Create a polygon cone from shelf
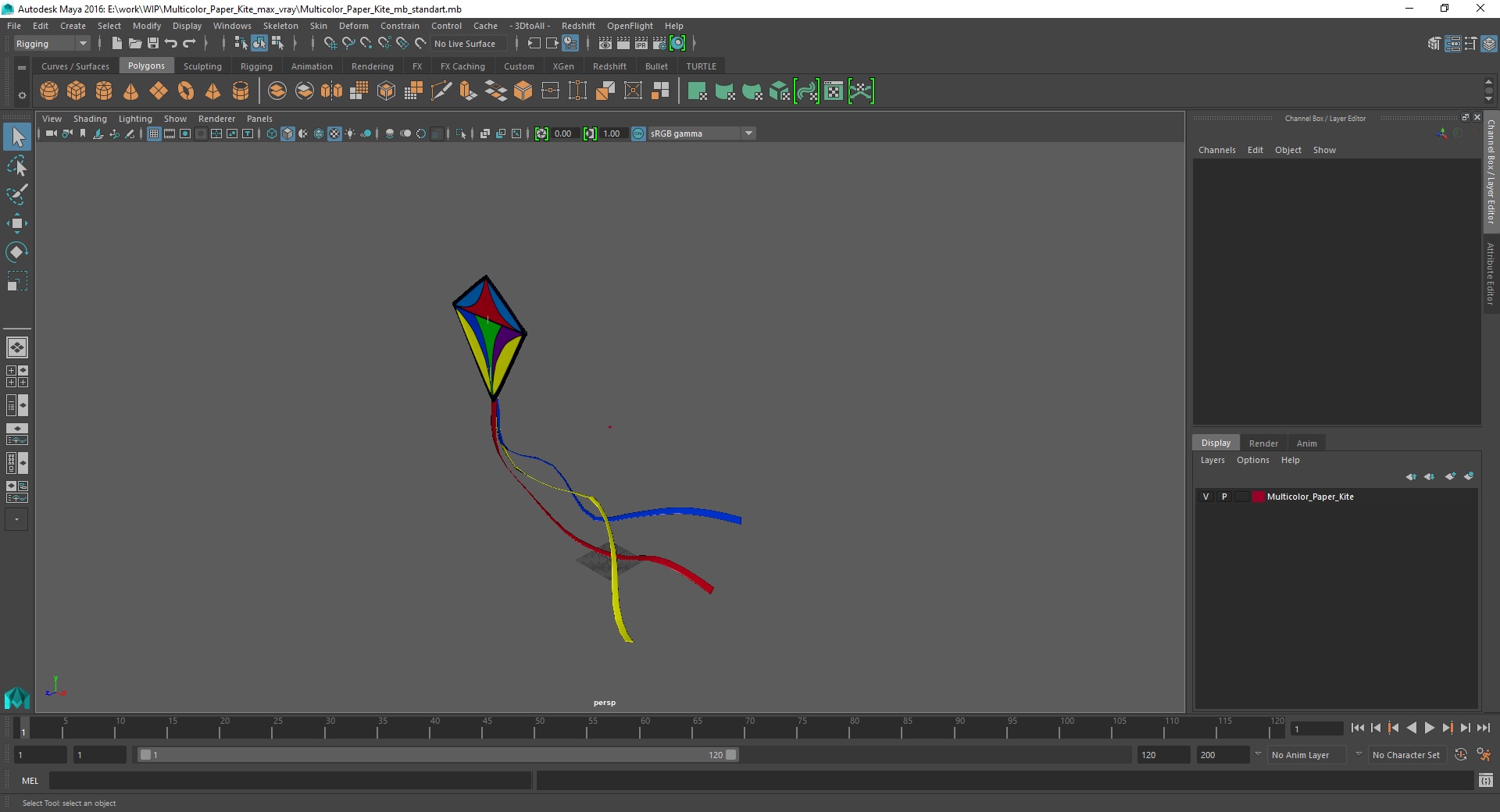Screen dimensions: 1500x812 131,91
